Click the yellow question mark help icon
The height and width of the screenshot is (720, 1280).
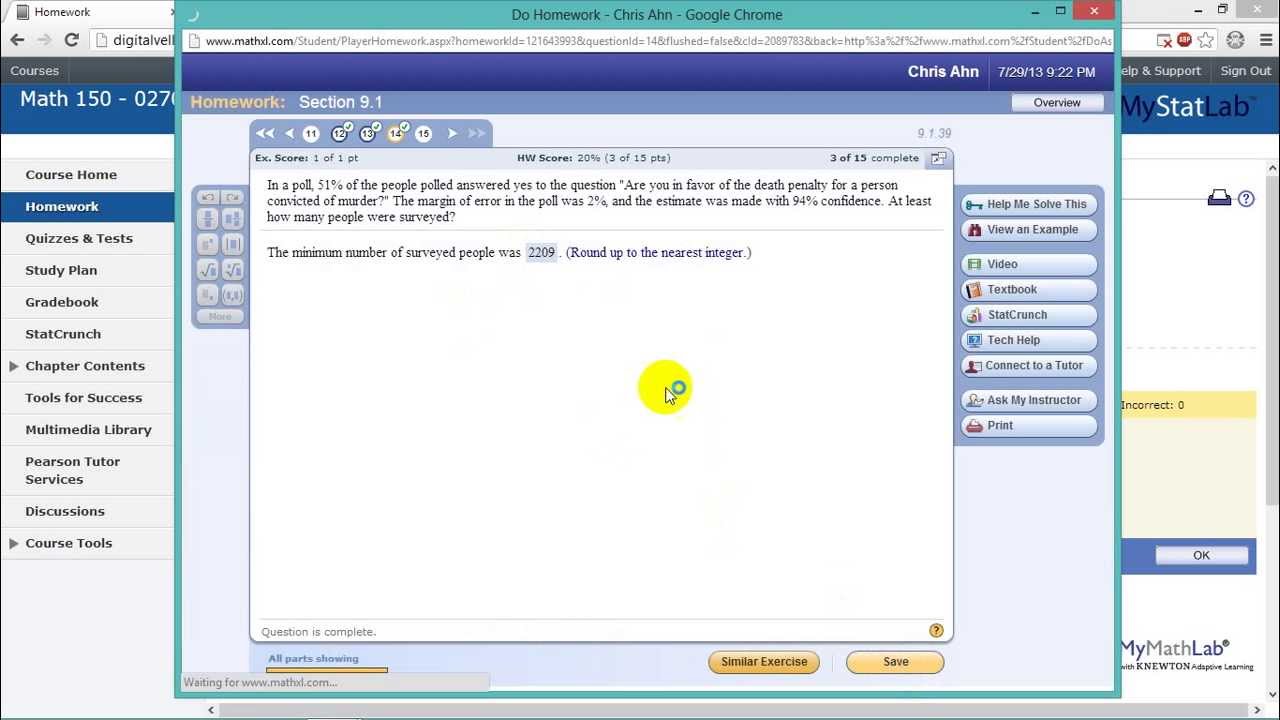click(936, 631)
